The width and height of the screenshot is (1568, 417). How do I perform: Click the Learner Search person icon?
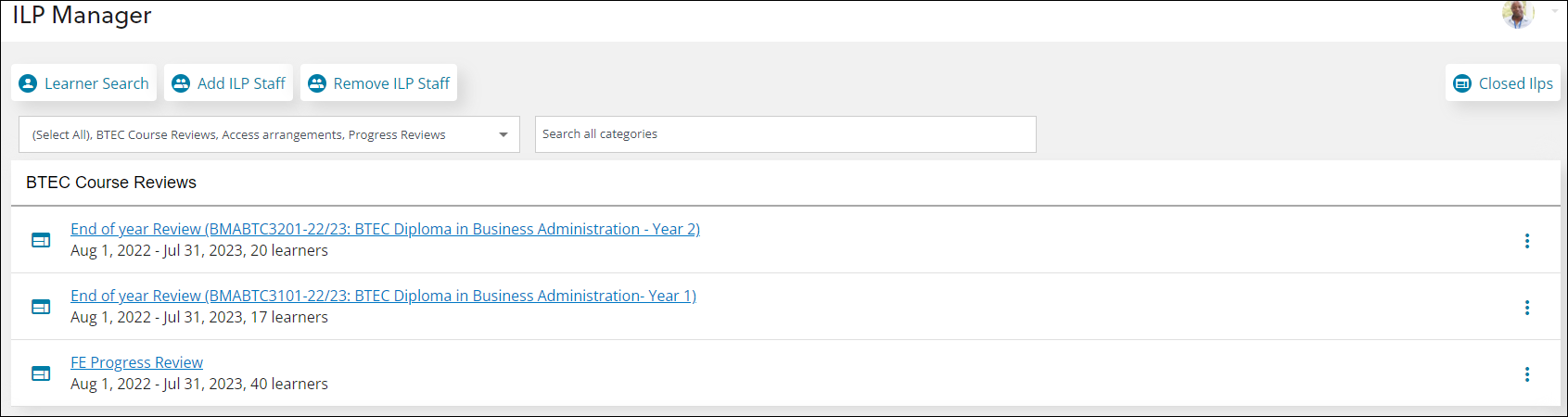point(28,83)
